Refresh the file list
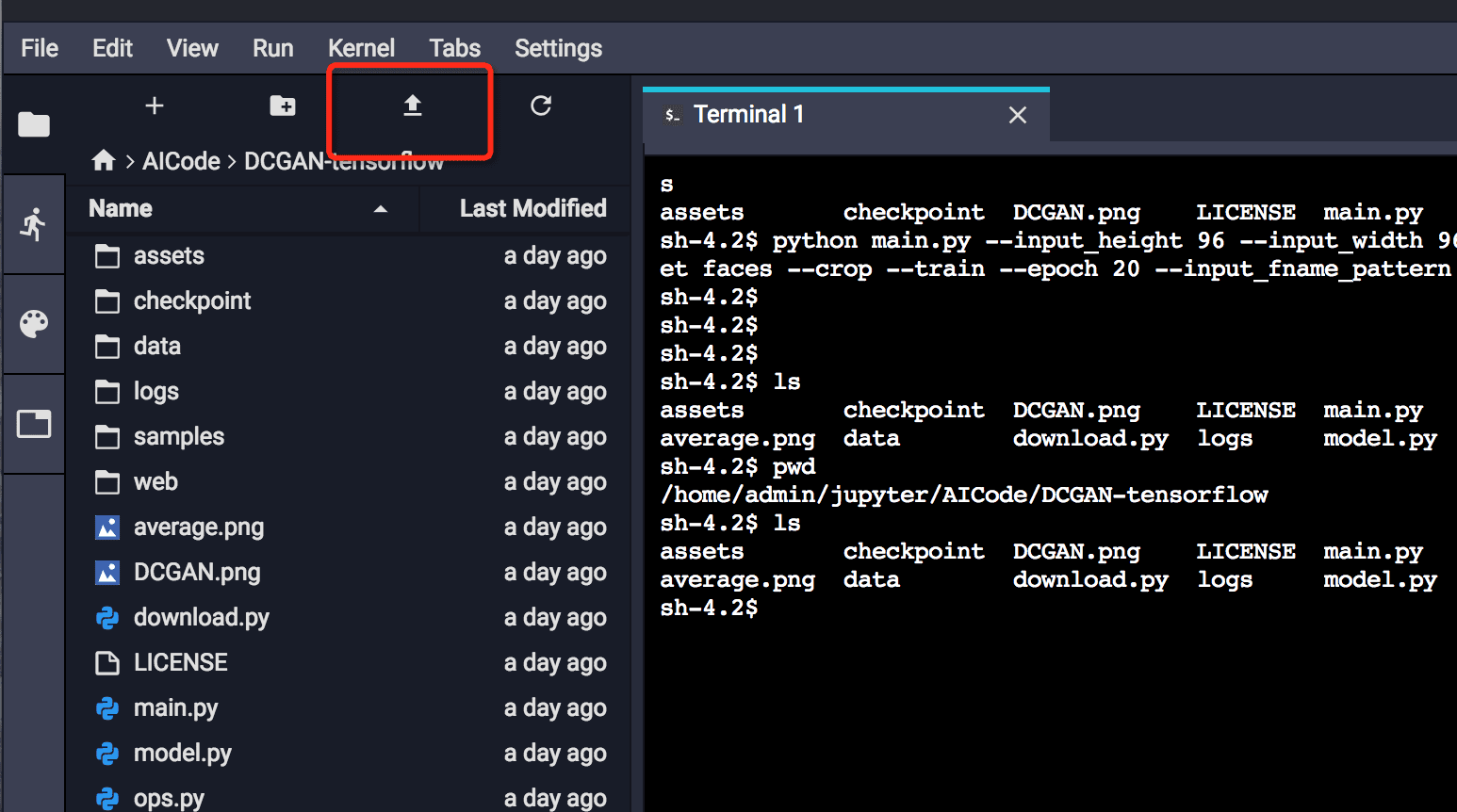1457x812 pixels. click(x=541, y=106)
